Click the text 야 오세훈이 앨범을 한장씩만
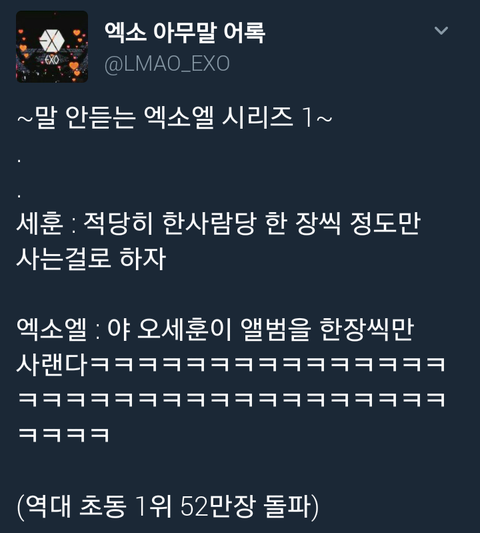Screen dimensions: 480x533 [x=260, y=329]
